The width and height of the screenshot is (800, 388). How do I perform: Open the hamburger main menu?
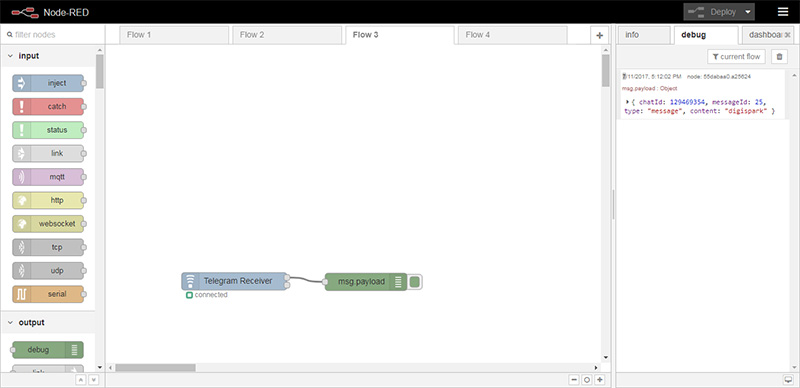[783, 12]
